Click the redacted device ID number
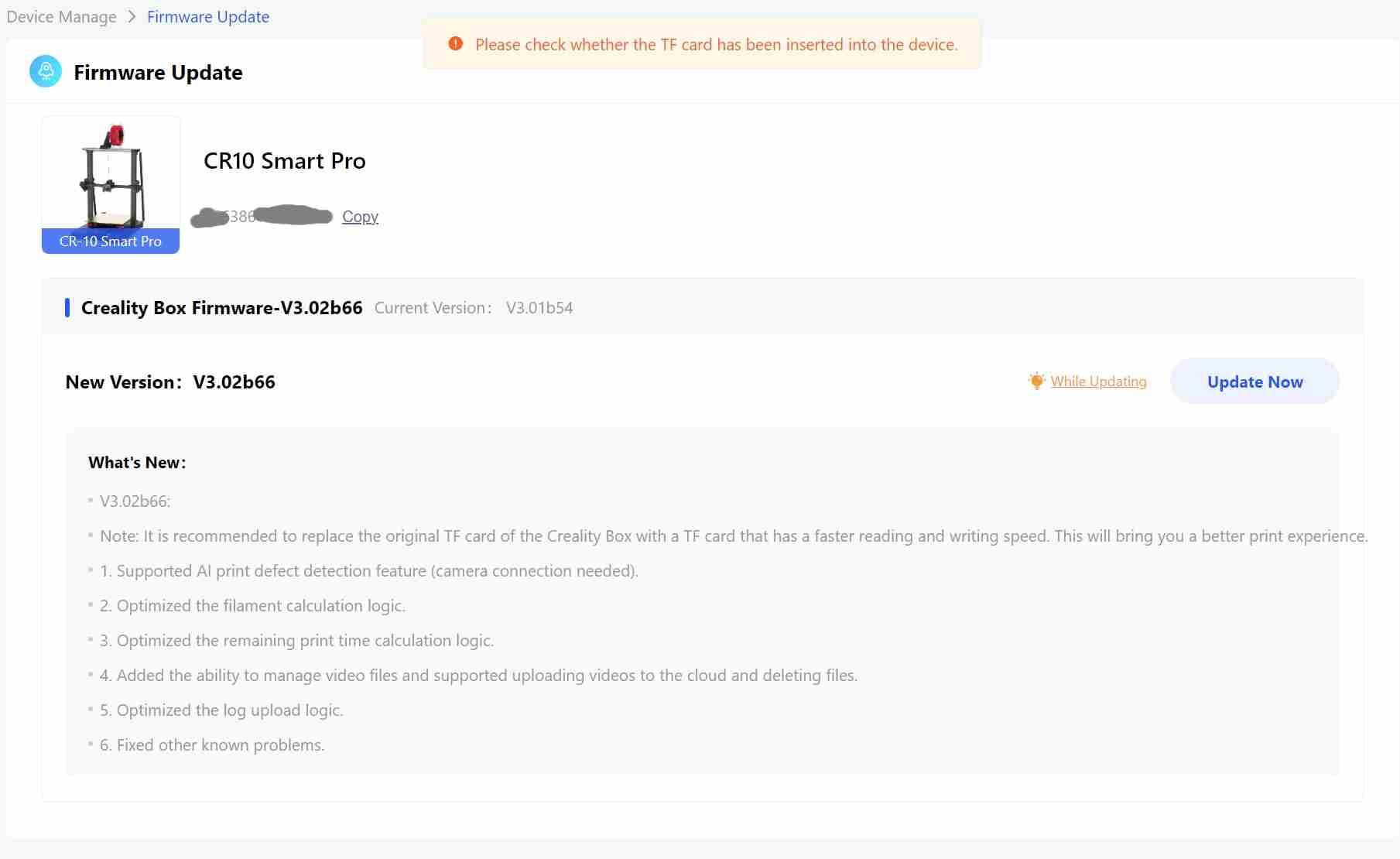Image resolution: width=1400 pixels, height=859 pixels. (262, 217)
